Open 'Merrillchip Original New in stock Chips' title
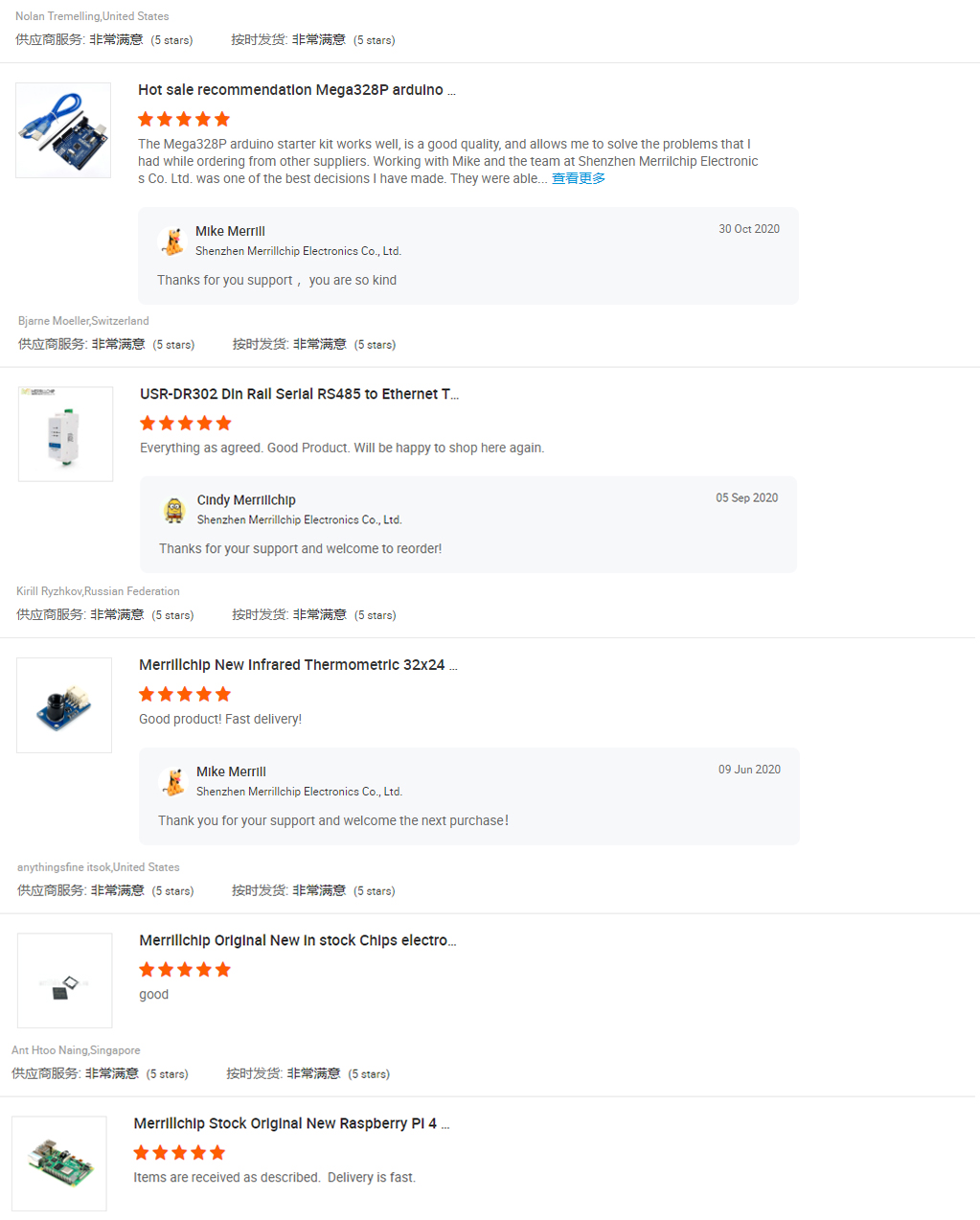Image resolution: width=980 pixels, height=1220 pixels. pyautogui.click(x=298, y=940)
